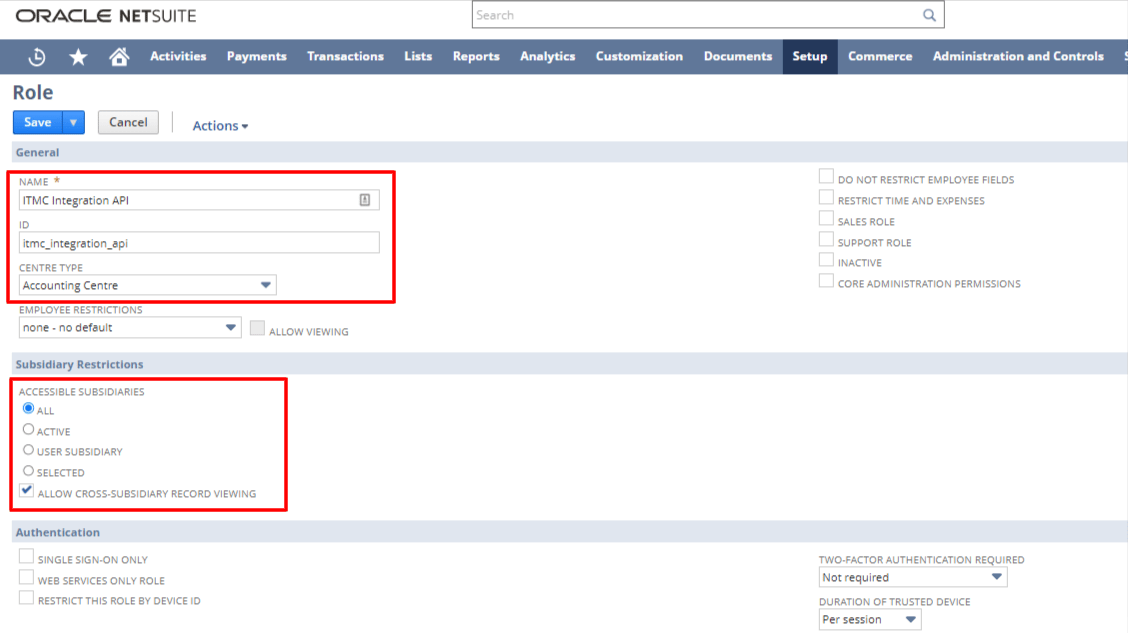The height and width of the screenshot is (633, 1128).
Task: Cancel editing the role
Action: pos(128,122)
